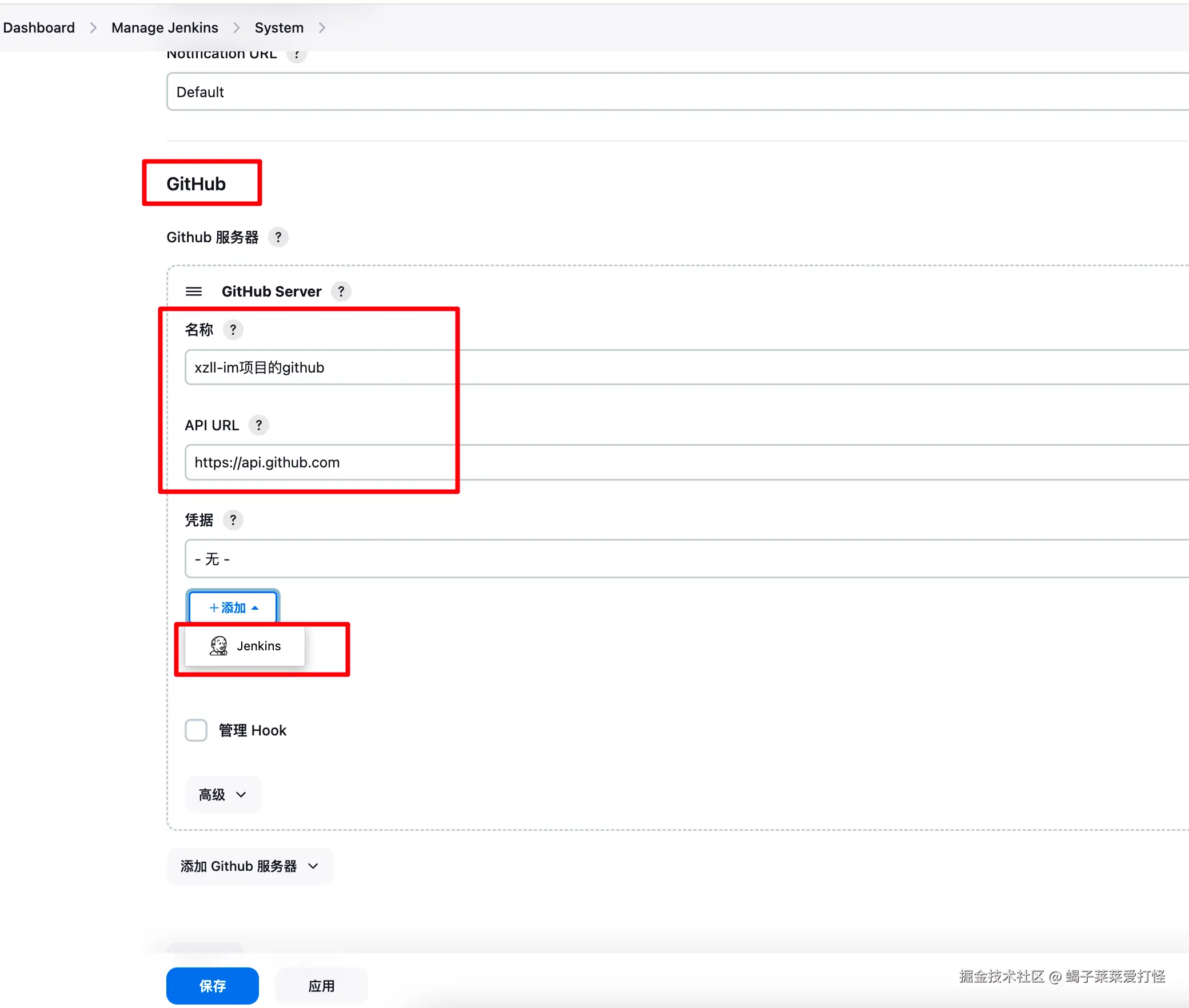This screenshot has height=1008, width=1189.
Task: Toggle the +添加 credentials dropdown button
Action: (x=233, y=607)
